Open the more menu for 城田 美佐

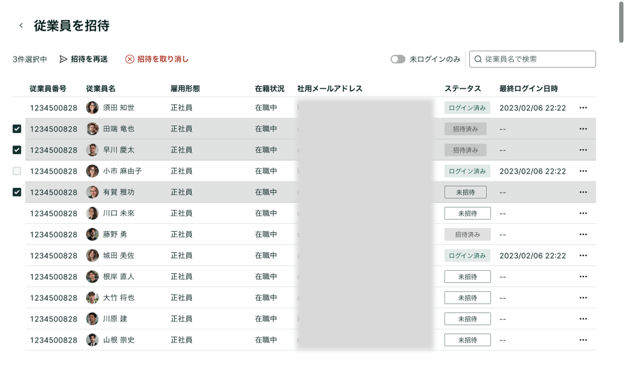point(583,256)
